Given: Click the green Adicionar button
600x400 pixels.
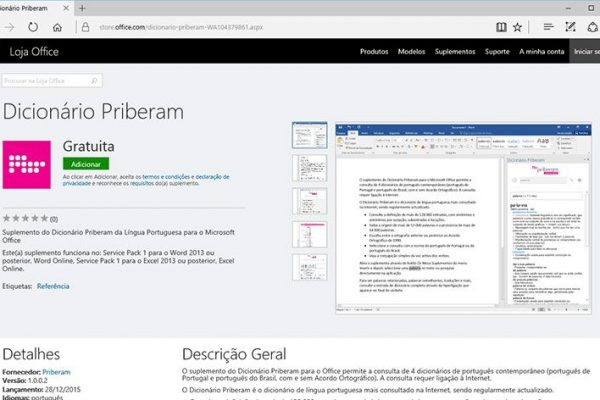Looking at the screenshot, I should pos(86,163).
